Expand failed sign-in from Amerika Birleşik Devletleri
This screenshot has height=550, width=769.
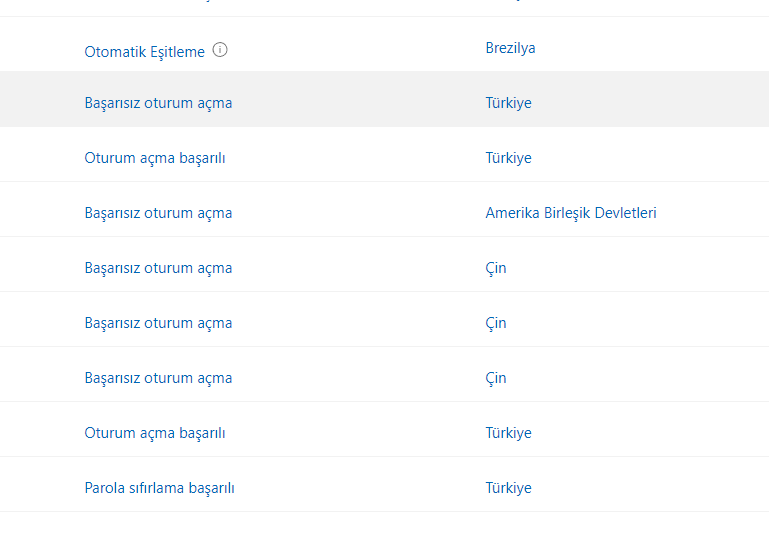pyautogui.click(x=158, y=213)
